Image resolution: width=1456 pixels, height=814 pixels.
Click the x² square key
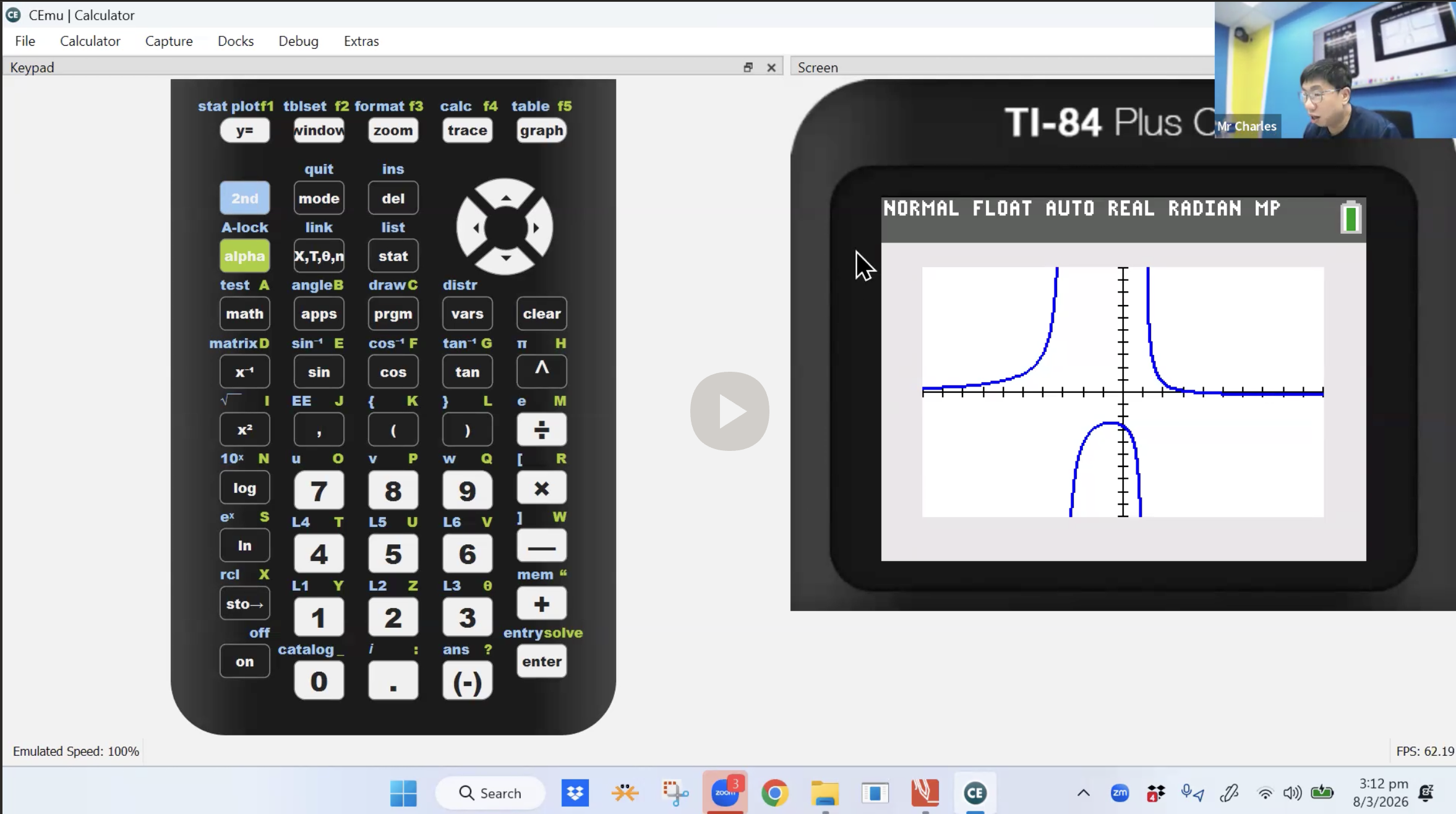pos(244,429)
